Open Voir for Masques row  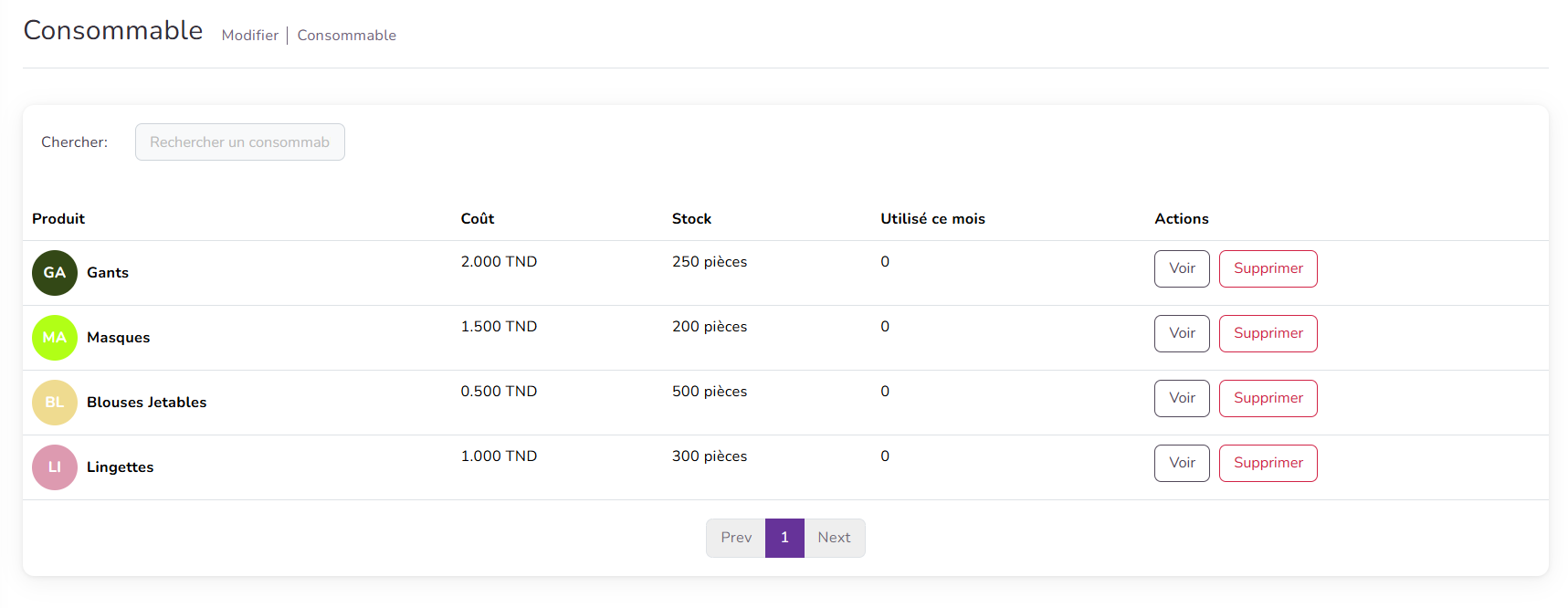click(x=1181, y=333)
